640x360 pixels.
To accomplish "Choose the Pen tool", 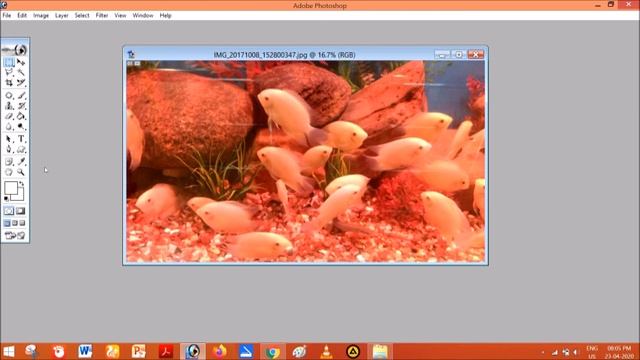I will (x=9, y=149).
